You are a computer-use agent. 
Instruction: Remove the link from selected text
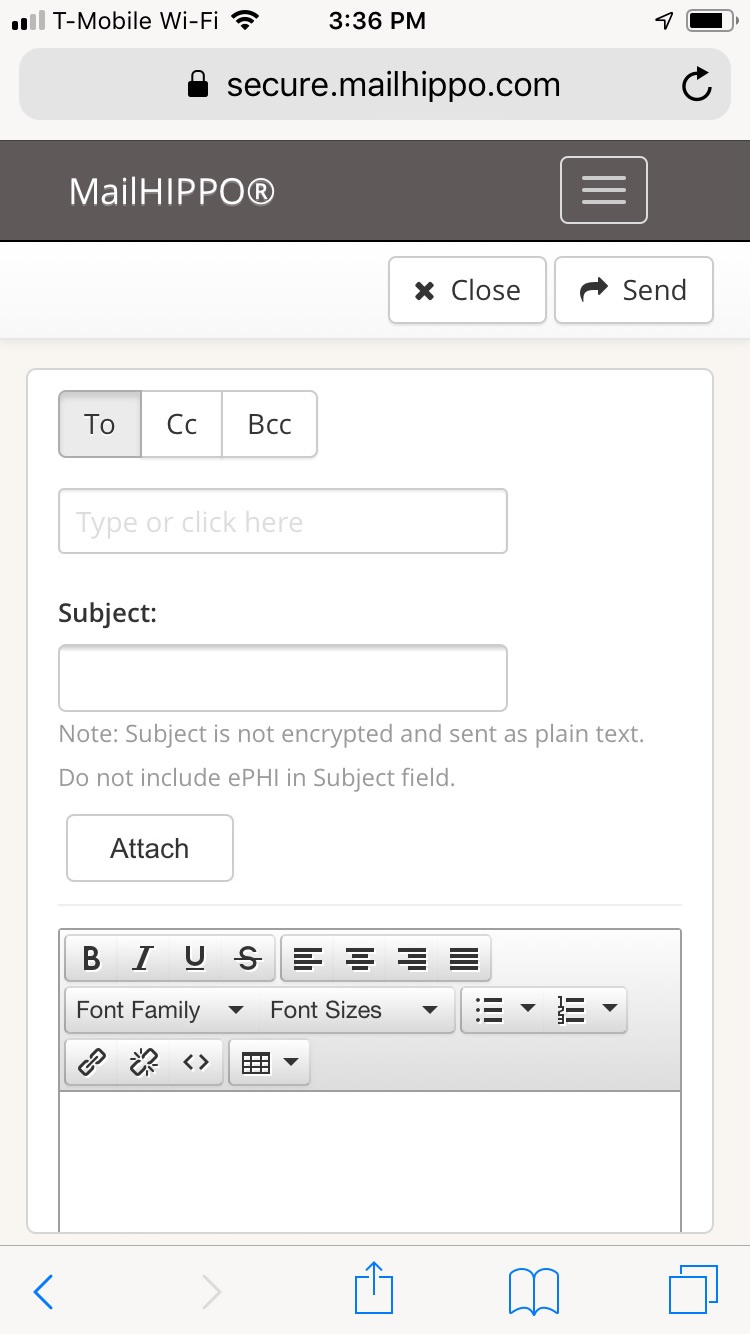[x=142, y=1062]
